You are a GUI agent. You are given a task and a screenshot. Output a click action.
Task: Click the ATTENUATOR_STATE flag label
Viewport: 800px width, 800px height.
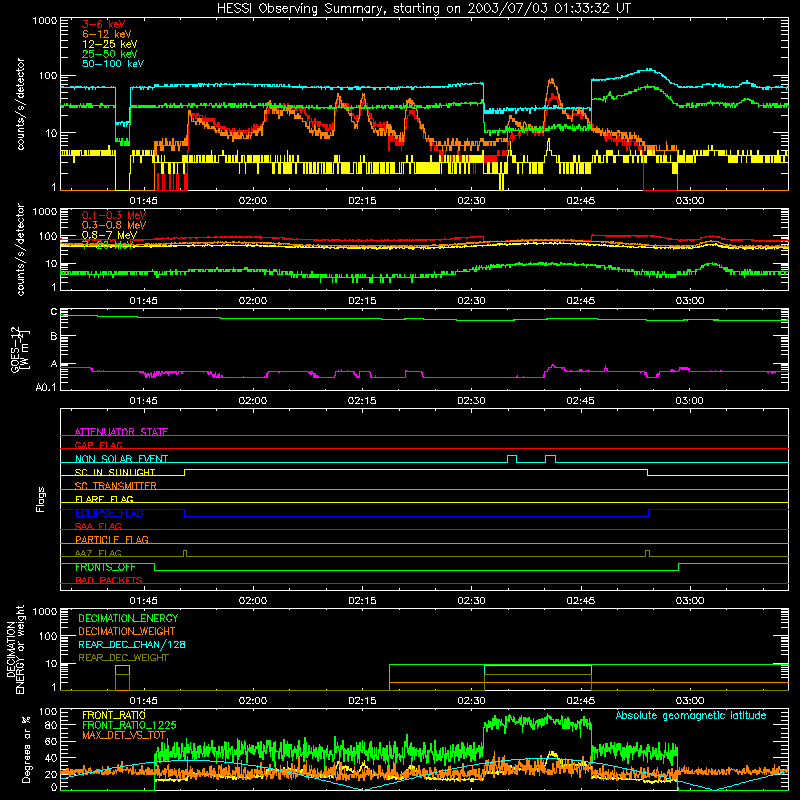coord(121,432)
